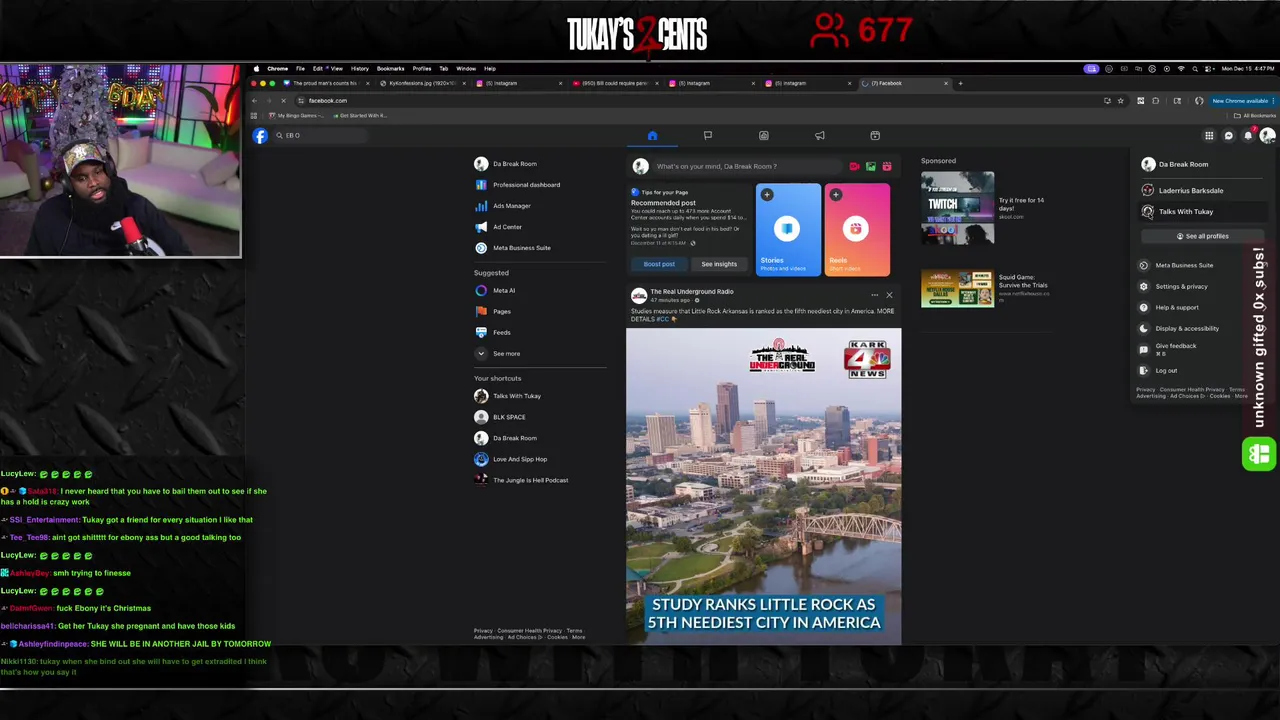1280x720 pixels.
Task: Switch to Talks With Tukay profile in menu
Action: click(1203, 212)
